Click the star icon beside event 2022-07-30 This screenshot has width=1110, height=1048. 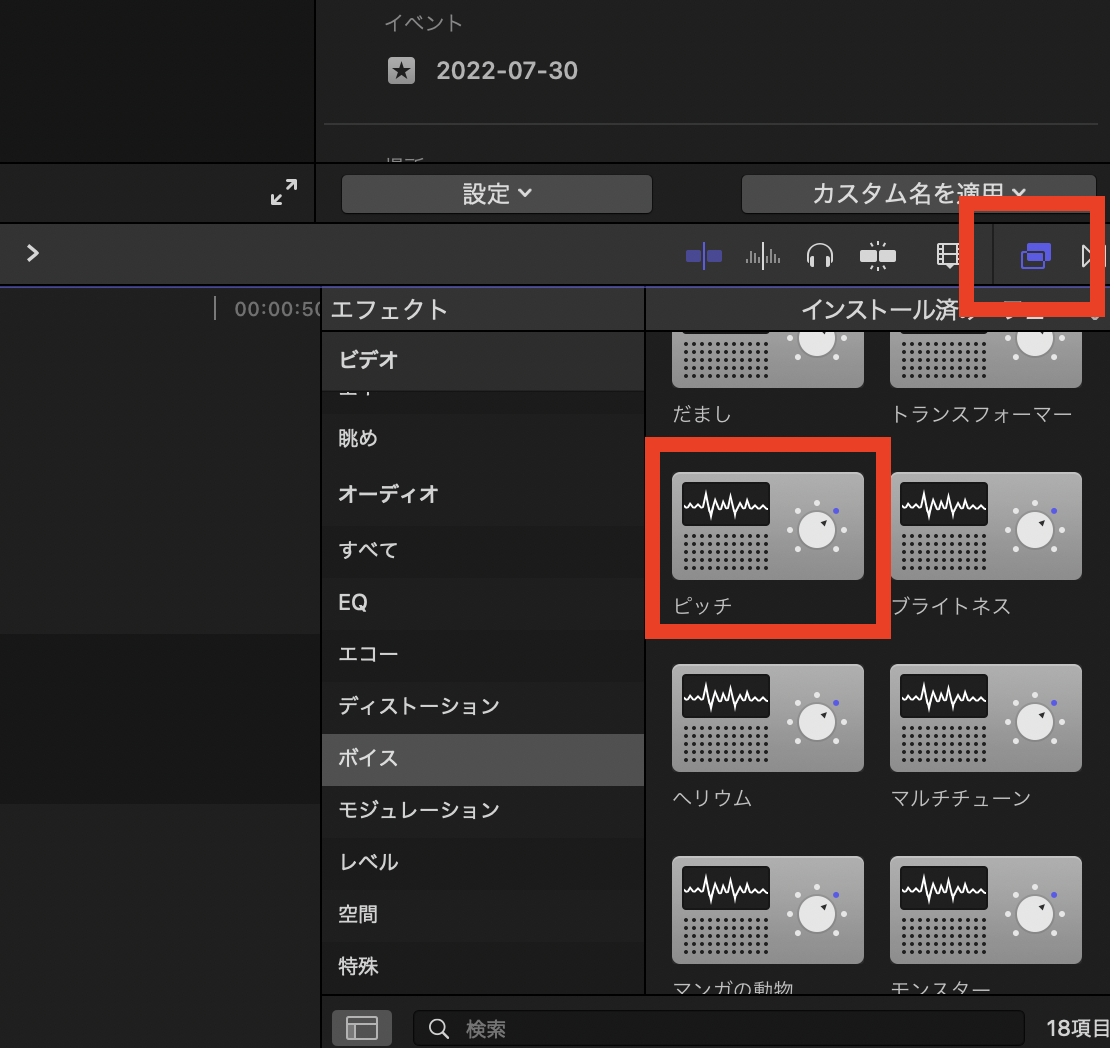(402, 71)
